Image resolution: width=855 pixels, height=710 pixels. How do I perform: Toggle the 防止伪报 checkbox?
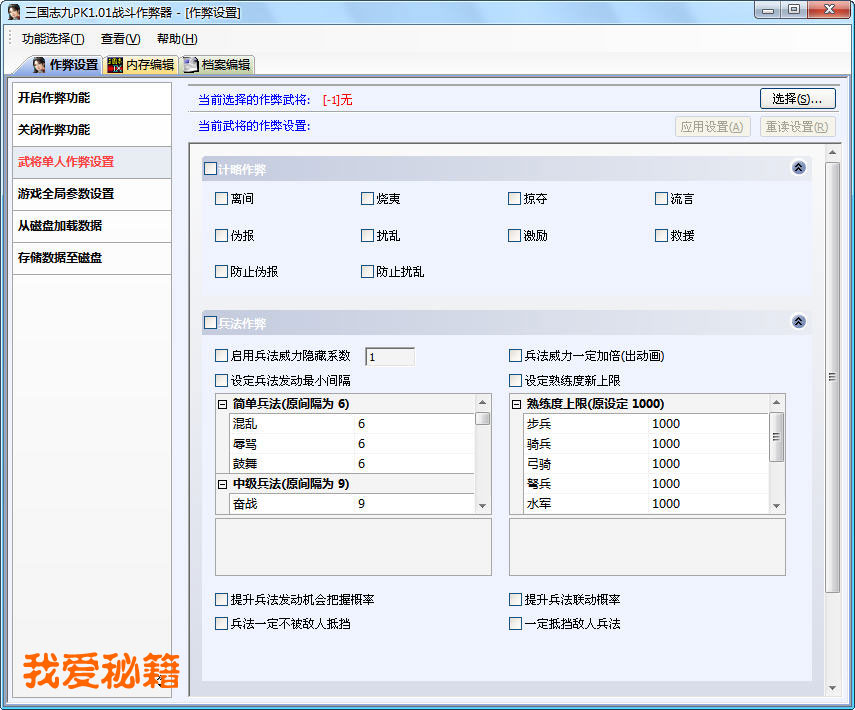point(222,271)
